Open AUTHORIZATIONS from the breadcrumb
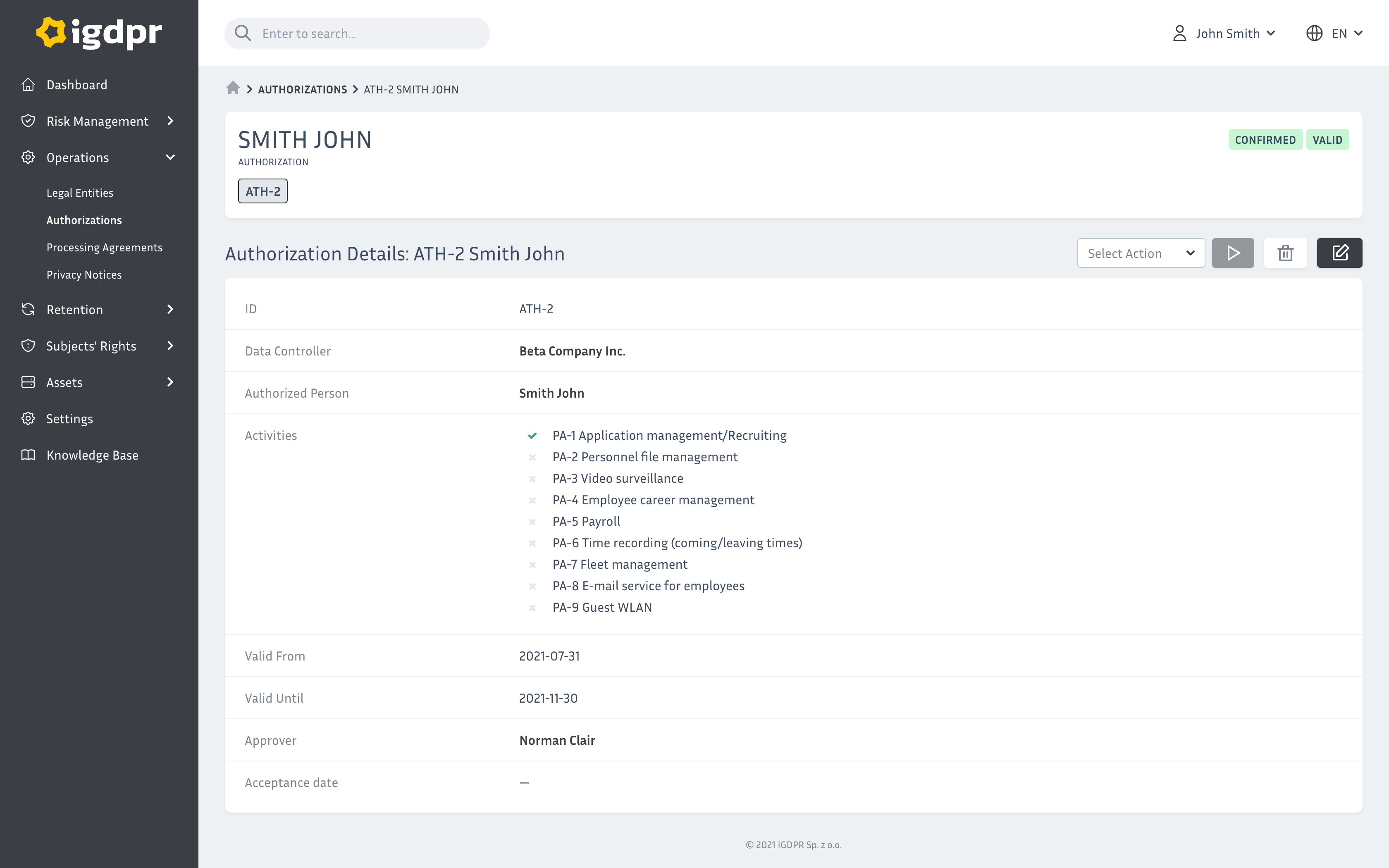Screen dimensions: 1389x868 click(303, 89)
